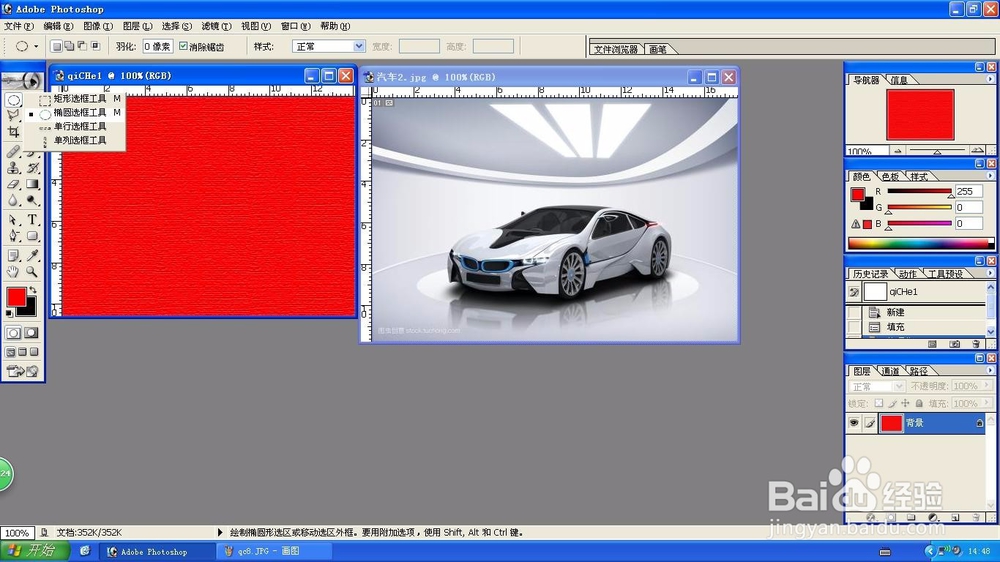1000x562 pixels.
Task: Click the R red channel slider
Action: click(x=919, y=191)
